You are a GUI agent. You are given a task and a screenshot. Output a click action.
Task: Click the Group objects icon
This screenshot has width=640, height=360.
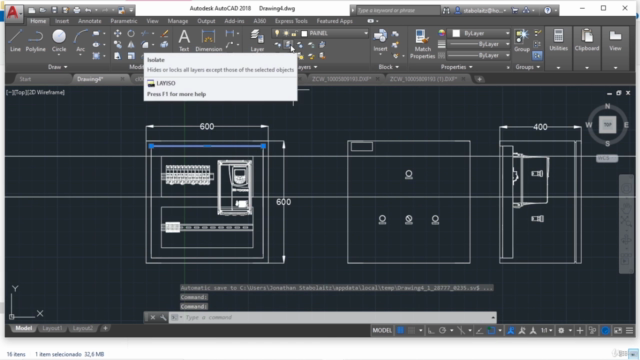click(522, 40)
